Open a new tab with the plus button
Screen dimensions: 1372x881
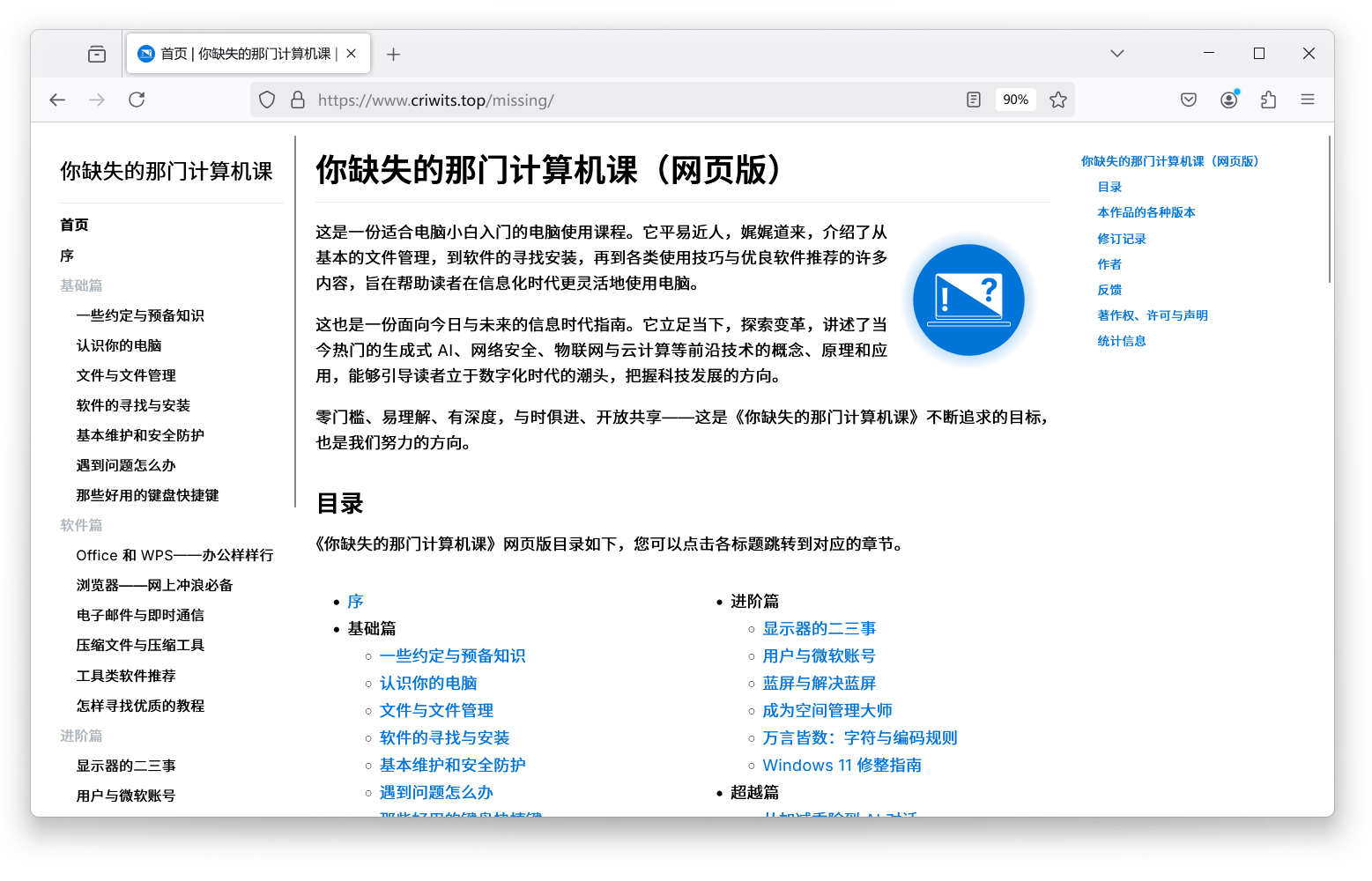coord(393,54)
